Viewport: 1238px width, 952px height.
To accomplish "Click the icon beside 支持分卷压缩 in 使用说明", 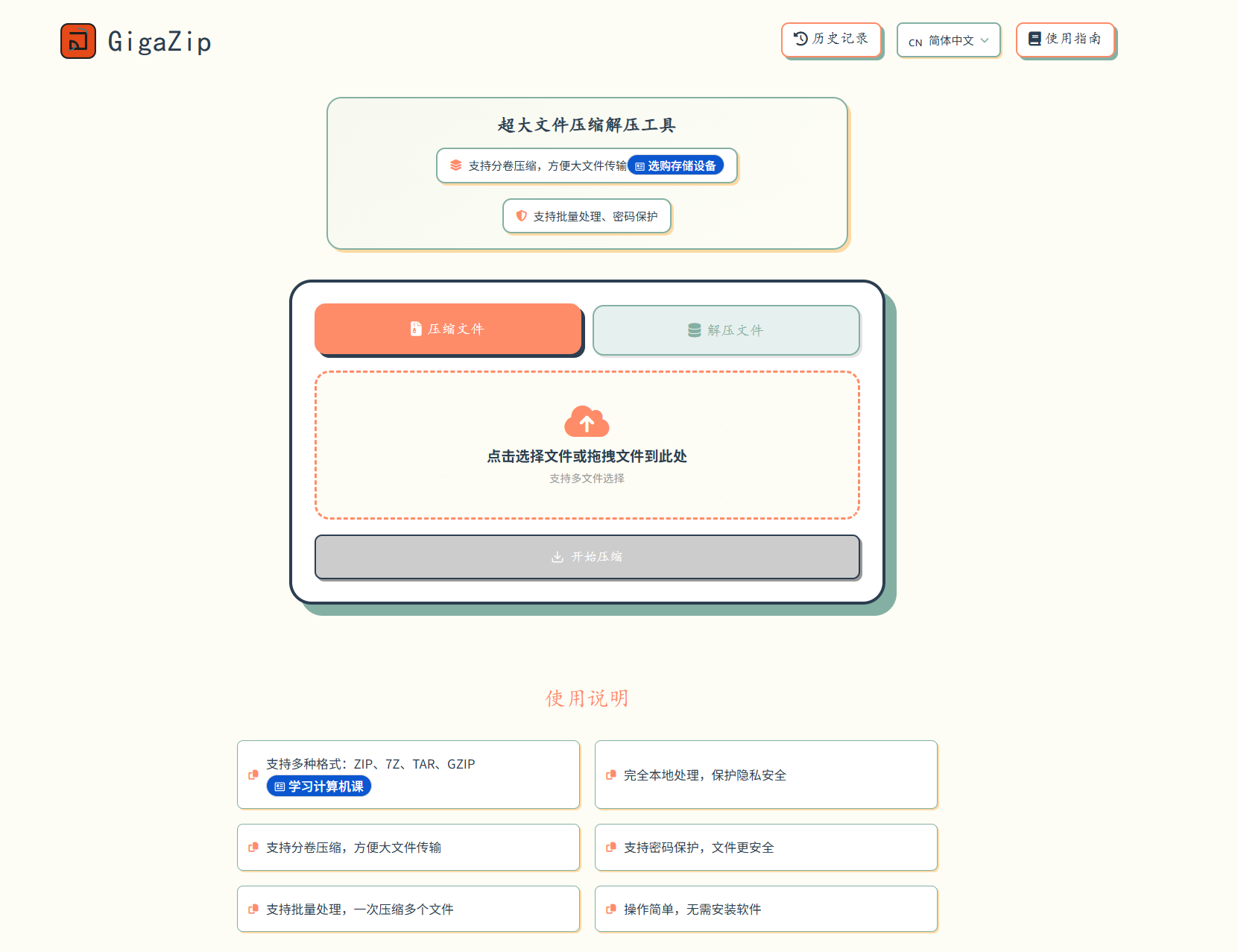I will (x=253, y=848).
